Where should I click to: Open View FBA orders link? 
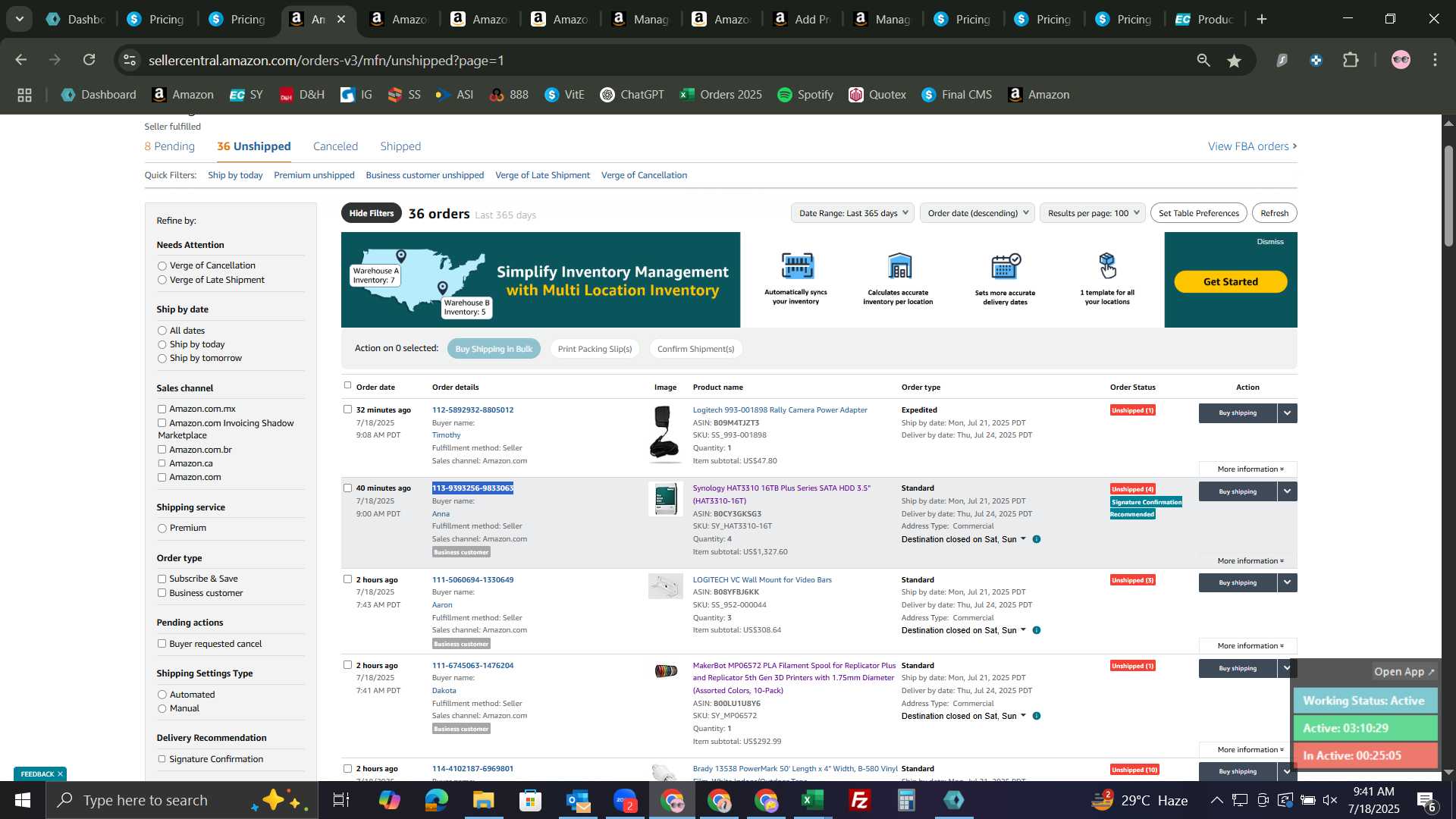[x=1252, y=146]
